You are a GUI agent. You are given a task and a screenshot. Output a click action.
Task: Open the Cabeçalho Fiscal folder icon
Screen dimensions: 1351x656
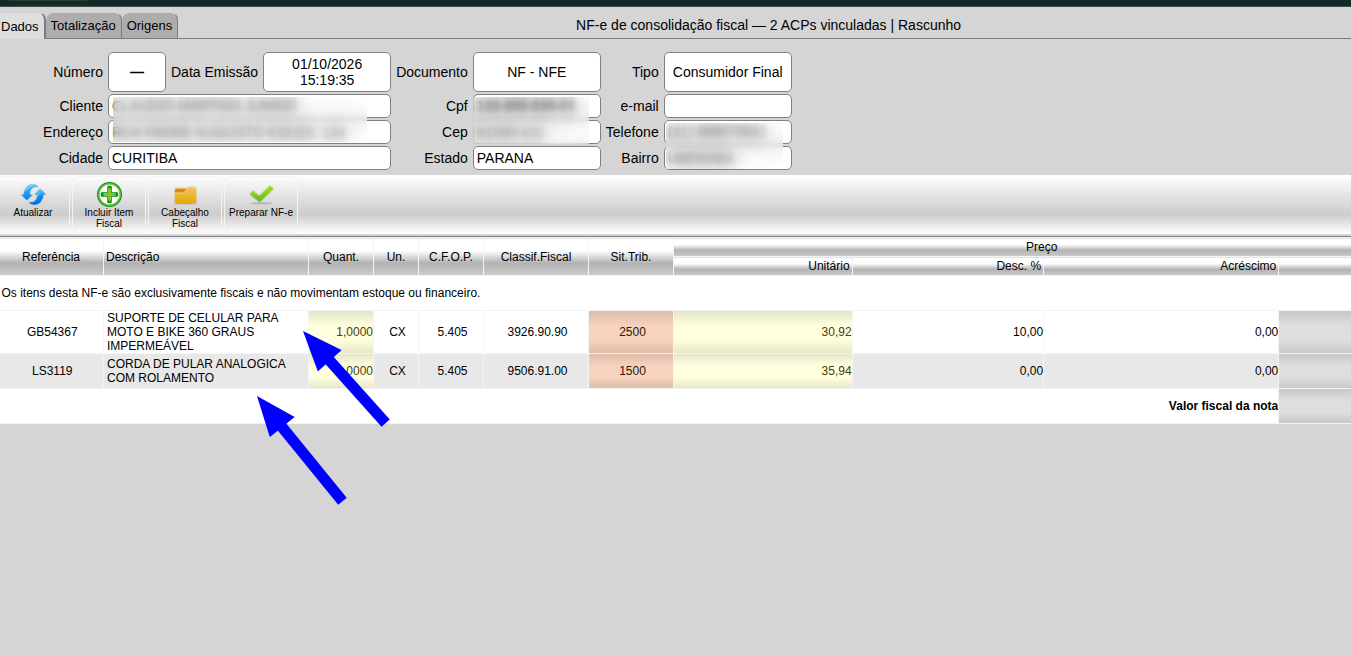(185, 196)
